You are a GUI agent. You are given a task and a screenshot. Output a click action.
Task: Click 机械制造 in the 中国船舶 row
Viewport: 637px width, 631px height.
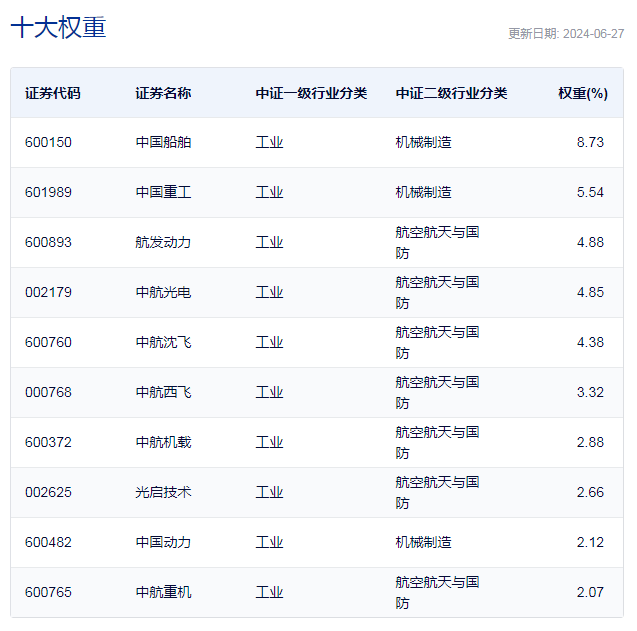(x=423, y=142)
